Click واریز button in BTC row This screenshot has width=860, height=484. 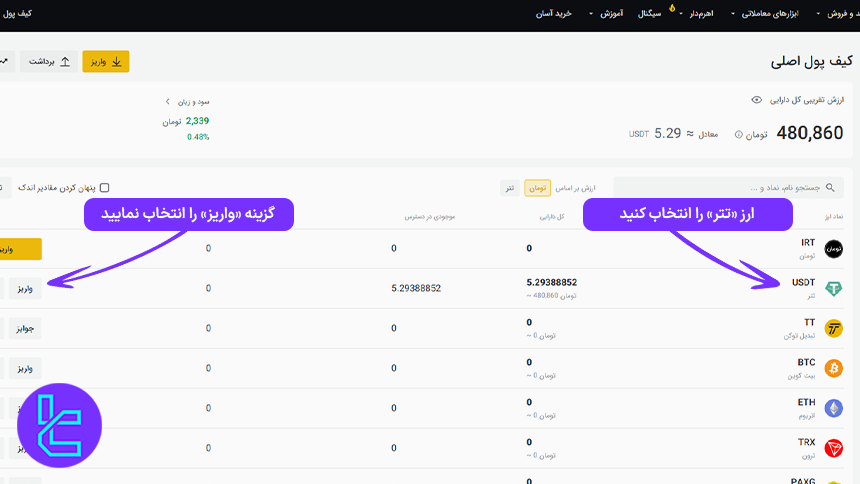[x=25, y=369]
